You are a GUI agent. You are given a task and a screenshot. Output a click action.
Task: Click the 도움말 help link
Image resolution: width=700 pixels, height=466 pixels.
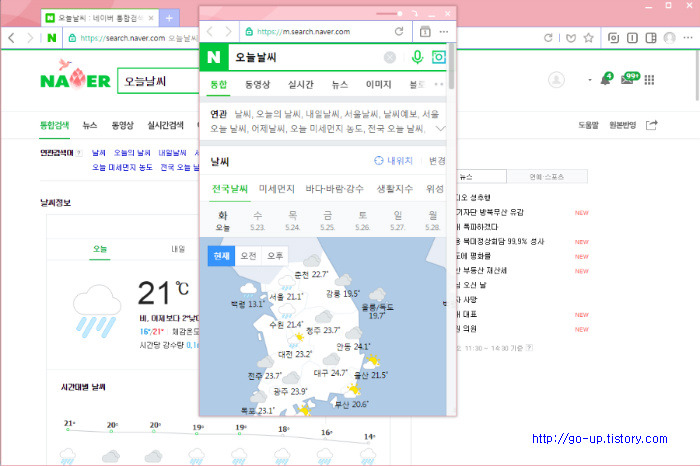pyautogui.click(x=588, y=125)
